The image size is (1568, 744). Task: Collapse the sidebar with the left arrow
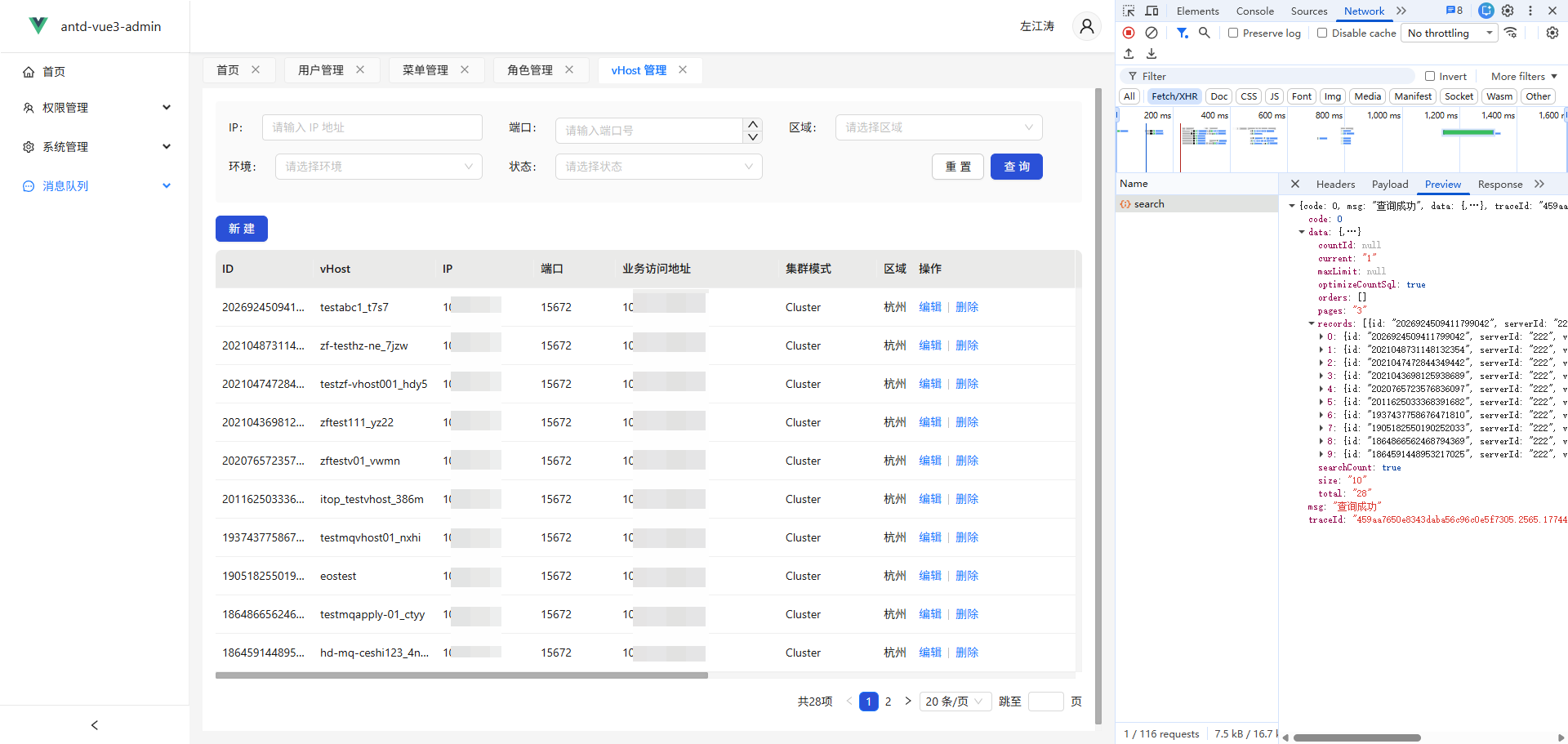pyautogui.click(x=95, y=725)
